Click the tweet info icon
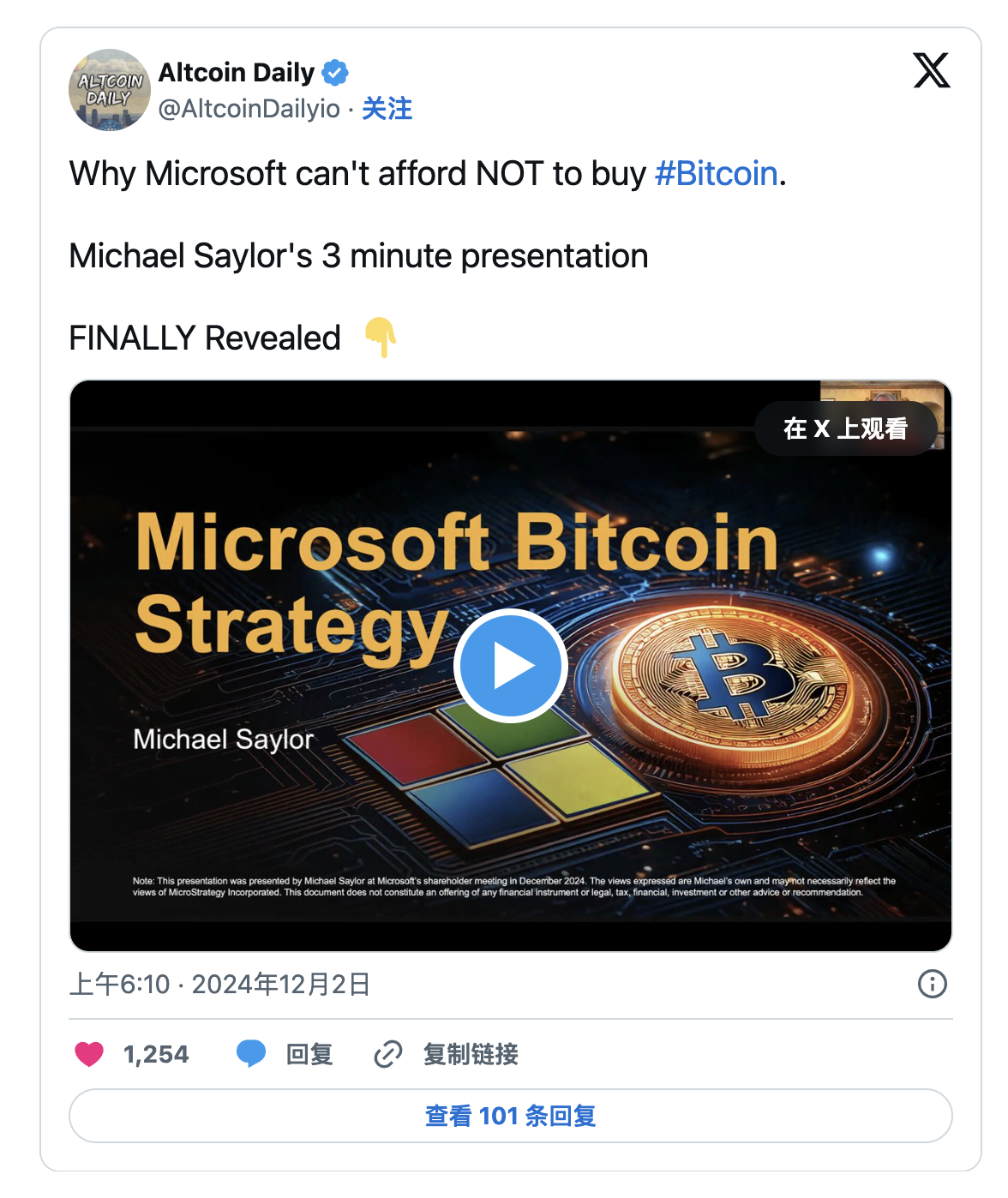The image size is (1008, 1198). click(932, 984)
